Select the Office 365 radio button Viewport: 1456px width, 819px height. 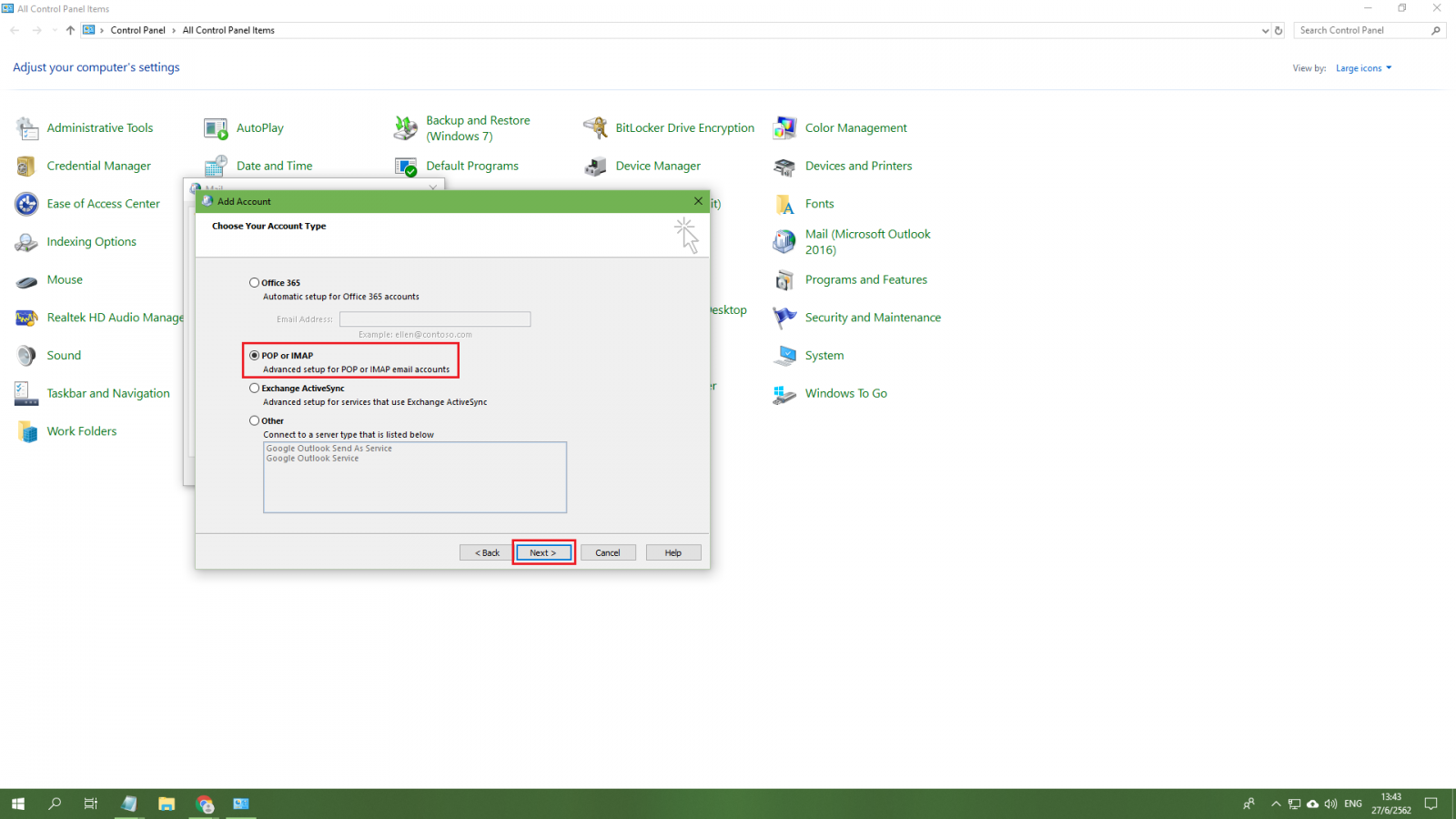pos(255,283)
